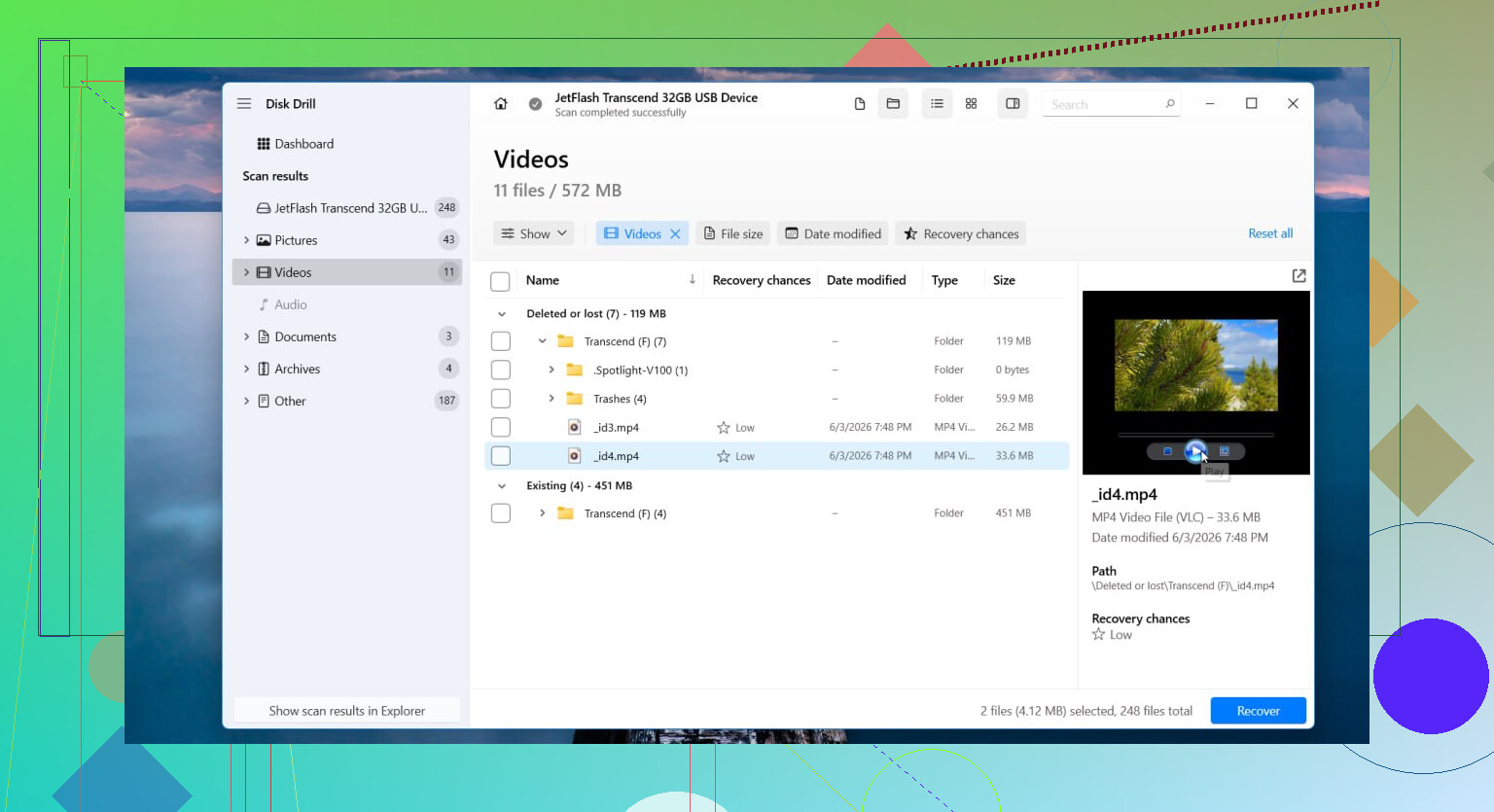Collapse the Existing (4) group
The image size is (1494, 812).
coord(502,486)
